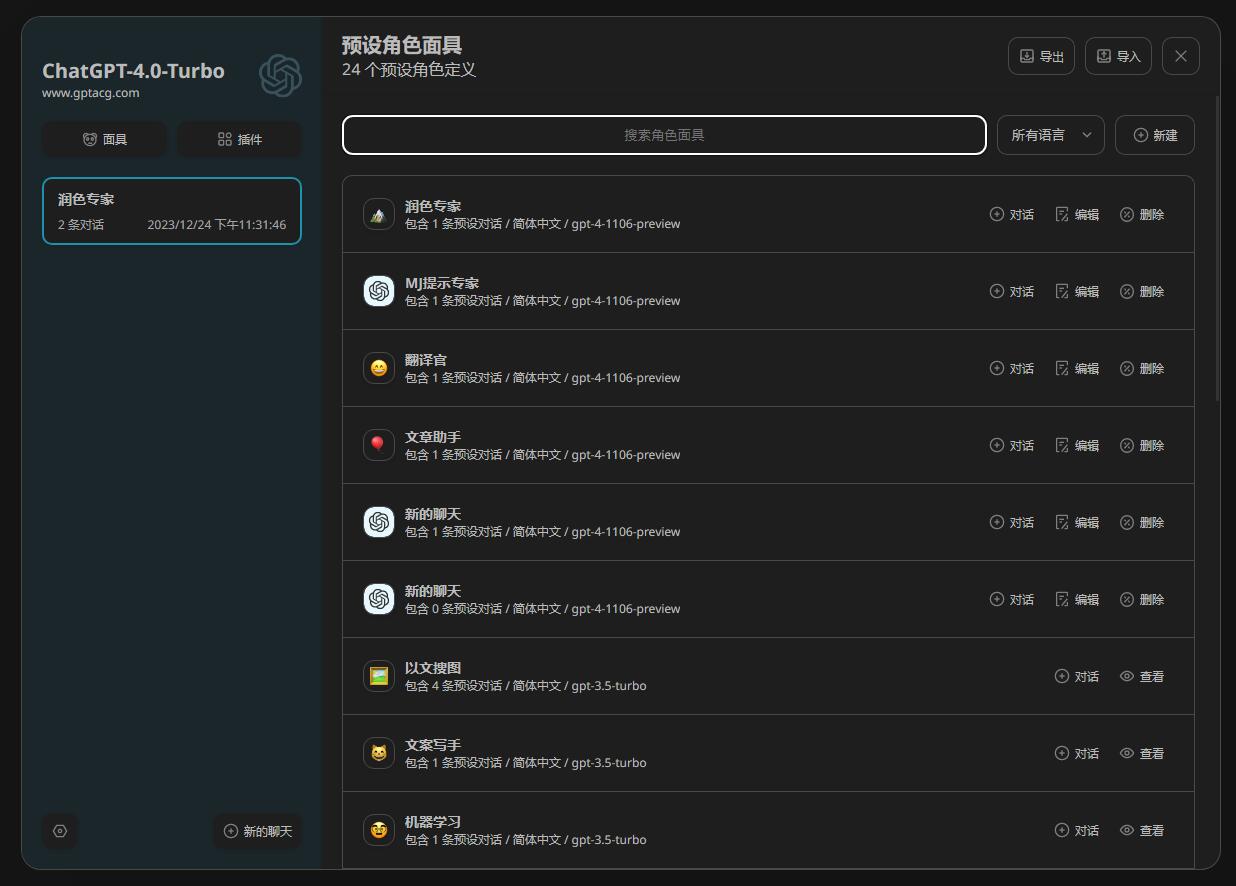The width and height of the screenshot is (1236, 886).
Task: View the 文案写手 mask details
Action: (1142, 753)
